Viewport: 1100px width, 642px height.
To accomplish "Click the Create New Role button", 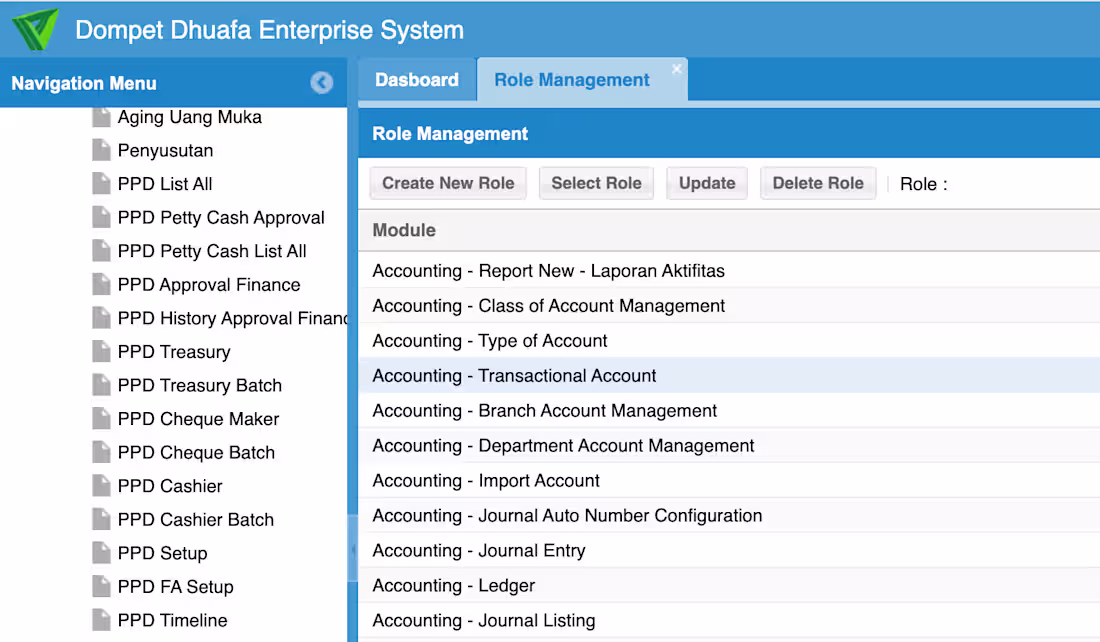I will point(448,183).
